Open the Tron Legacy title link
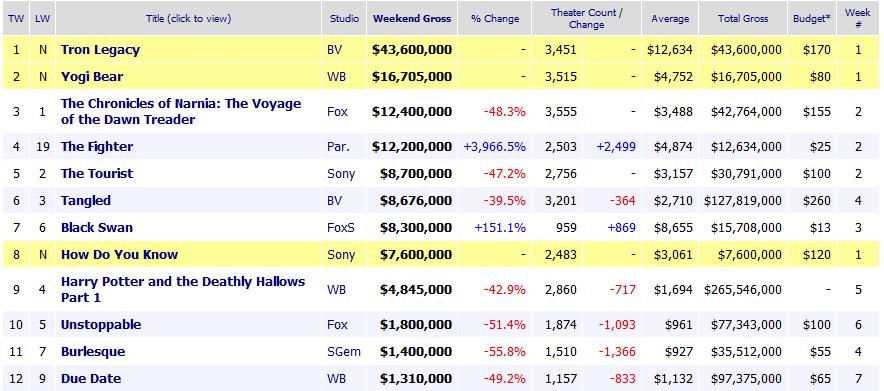 [x=100, y=50]
